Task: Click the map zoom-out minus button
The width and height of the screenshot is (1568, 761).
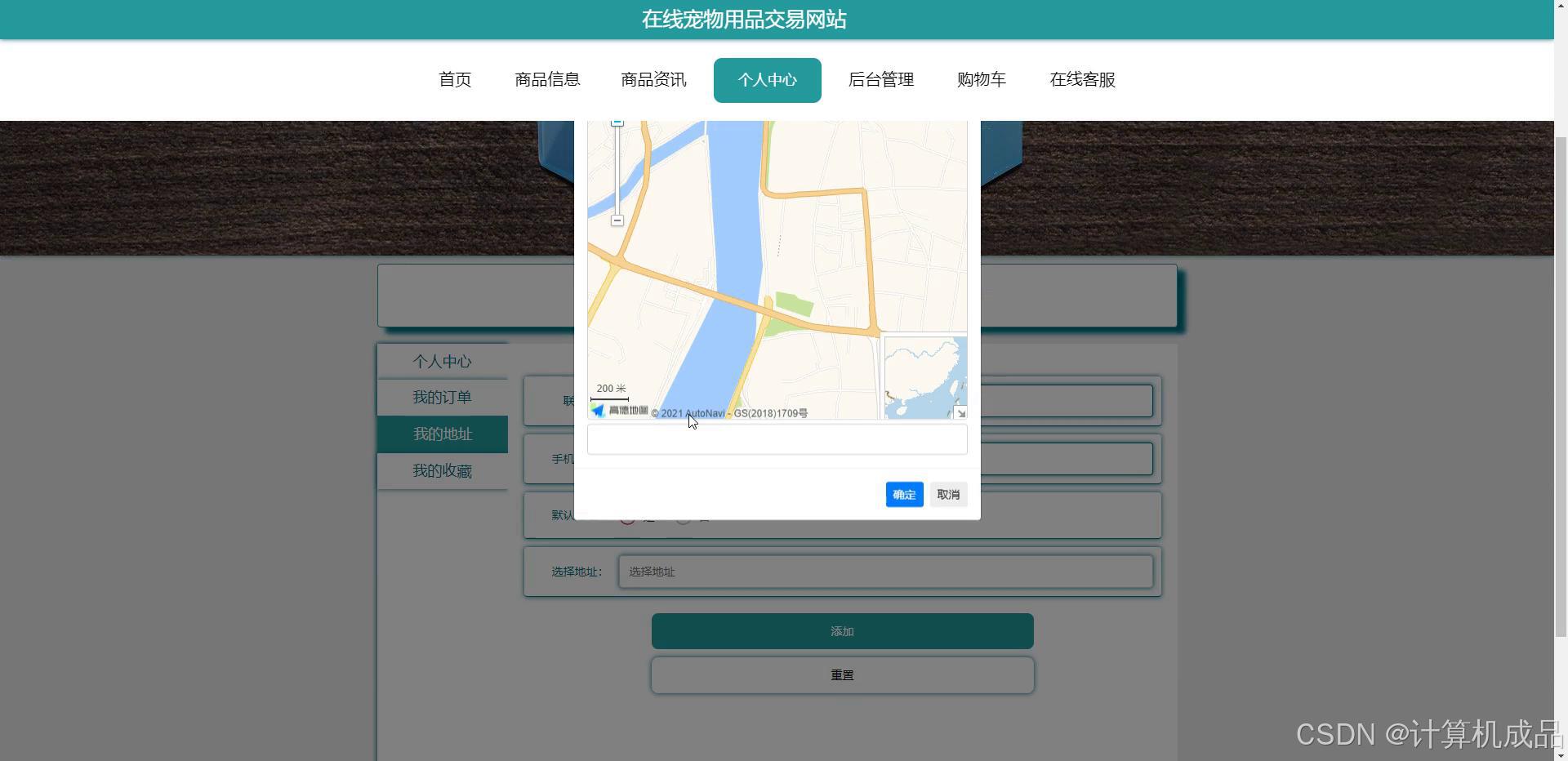Action: pos(617,220)
